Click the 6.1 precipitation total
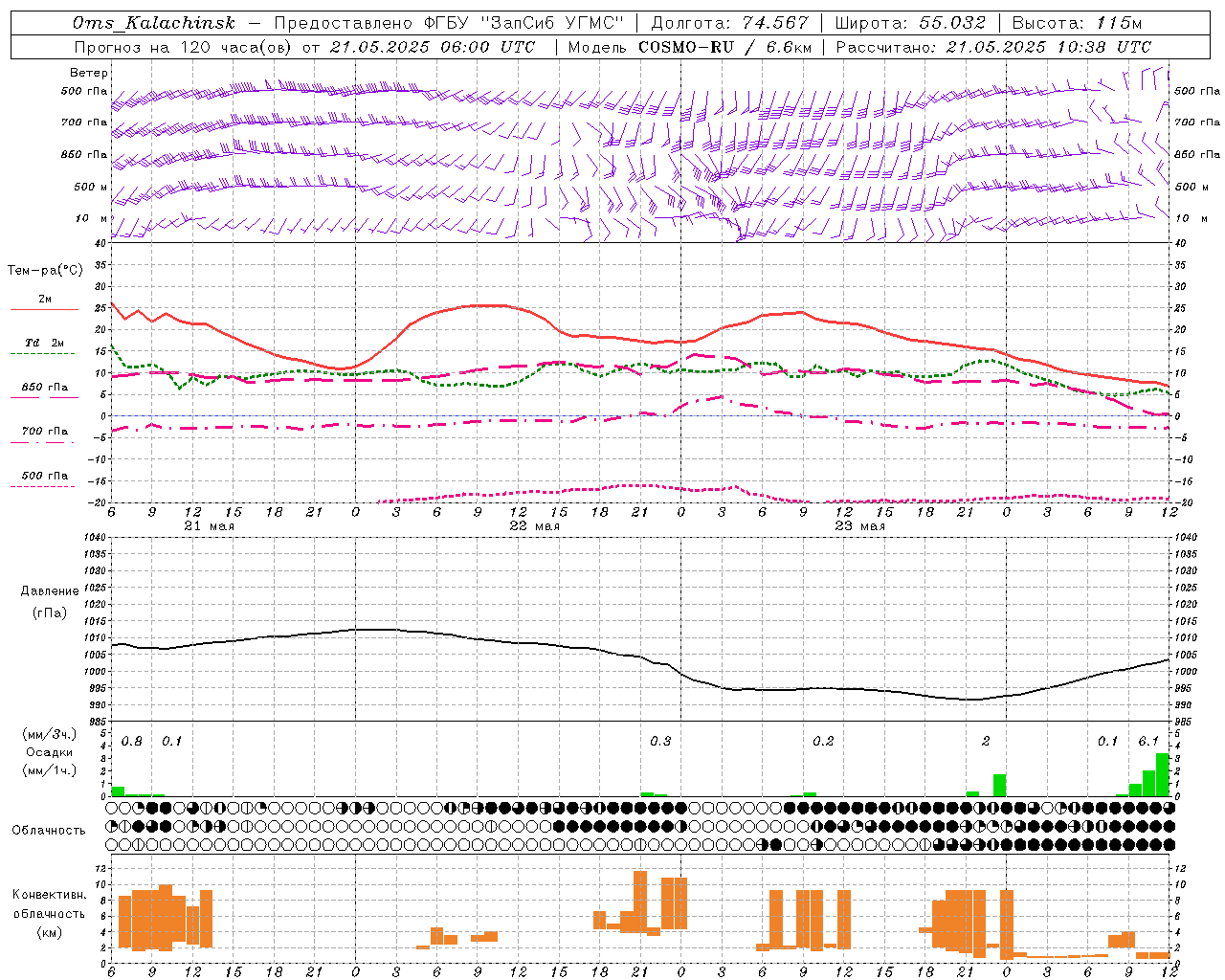The height and width of the screenshot is (980, 1225). 1148,742
